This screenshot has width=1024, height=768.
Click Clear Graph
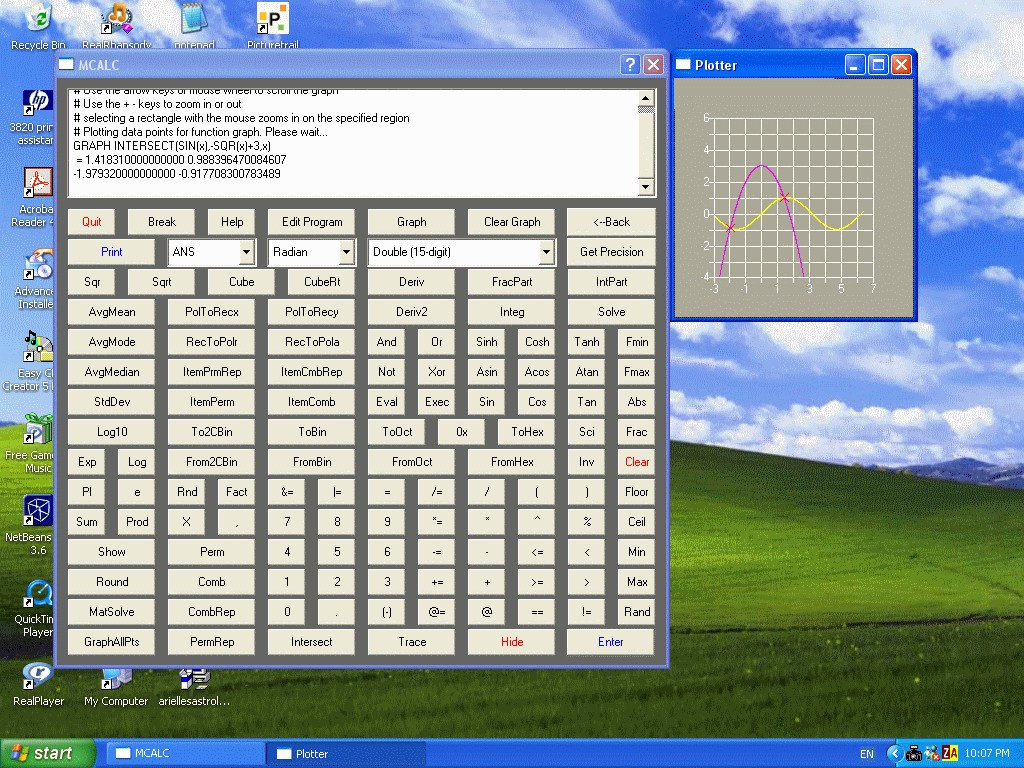pyautogui.click(x=512, y=222)
